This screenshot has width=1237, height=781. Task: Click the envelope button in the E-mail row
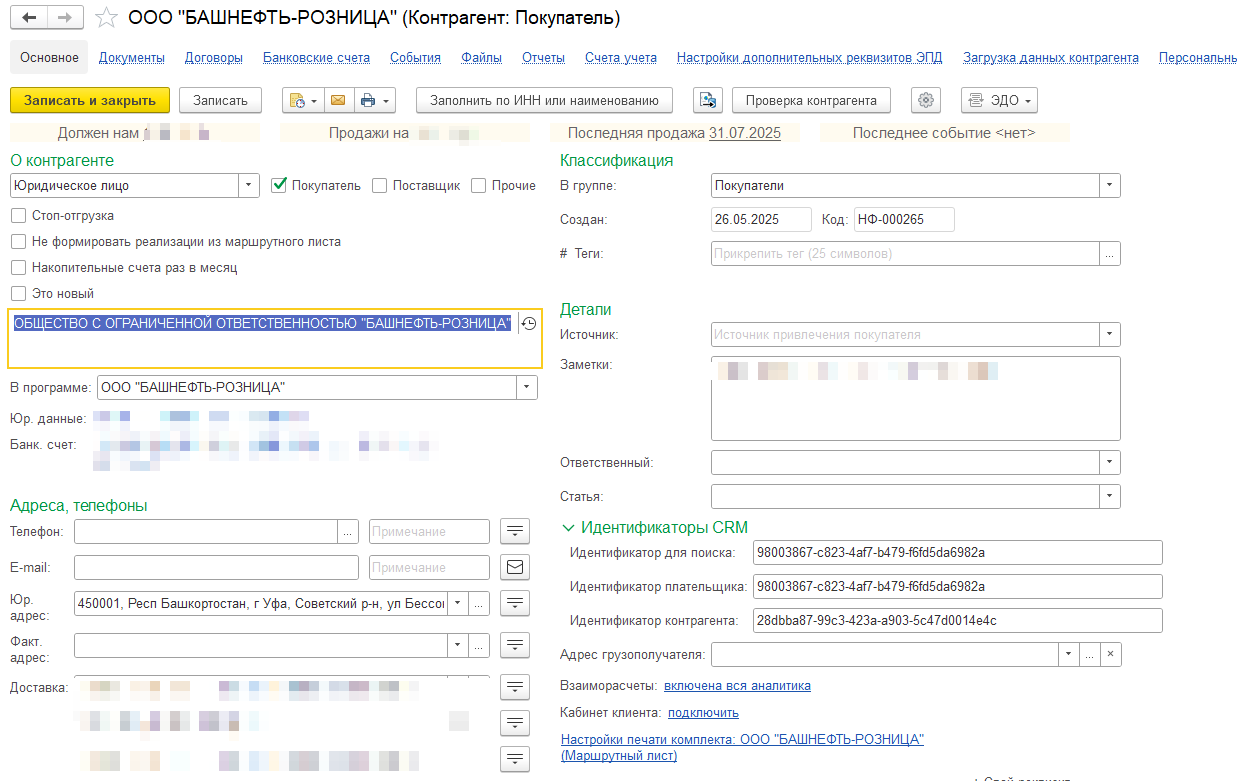pyautogui.click(x=515, y=568)
